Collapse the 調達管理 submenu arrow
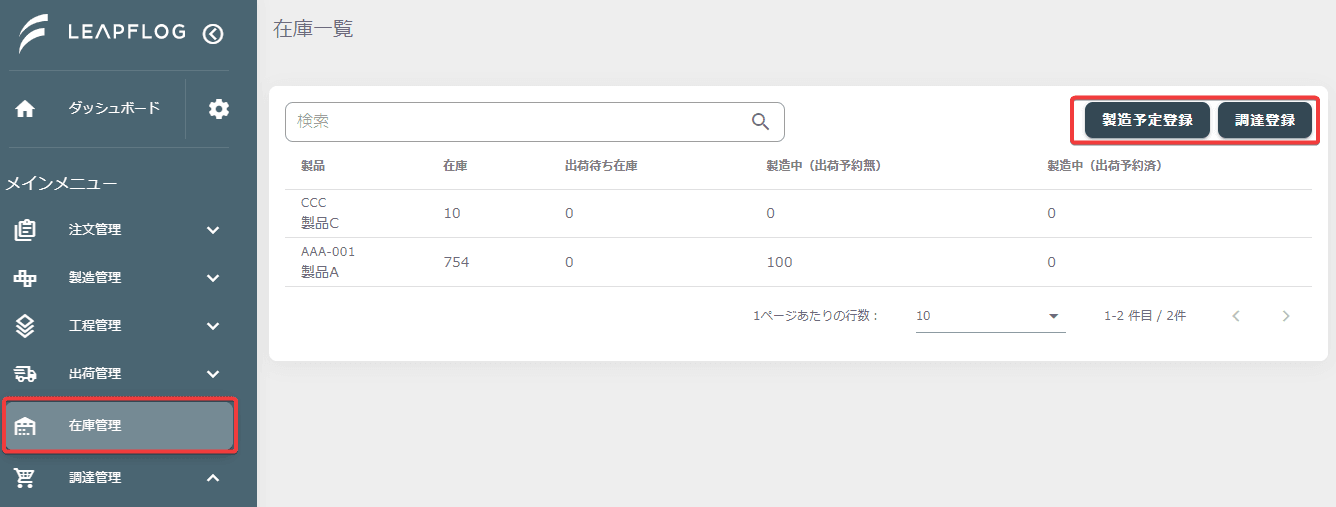The width and height of the screenshot is (1336, 507). [x=213, y=478]
